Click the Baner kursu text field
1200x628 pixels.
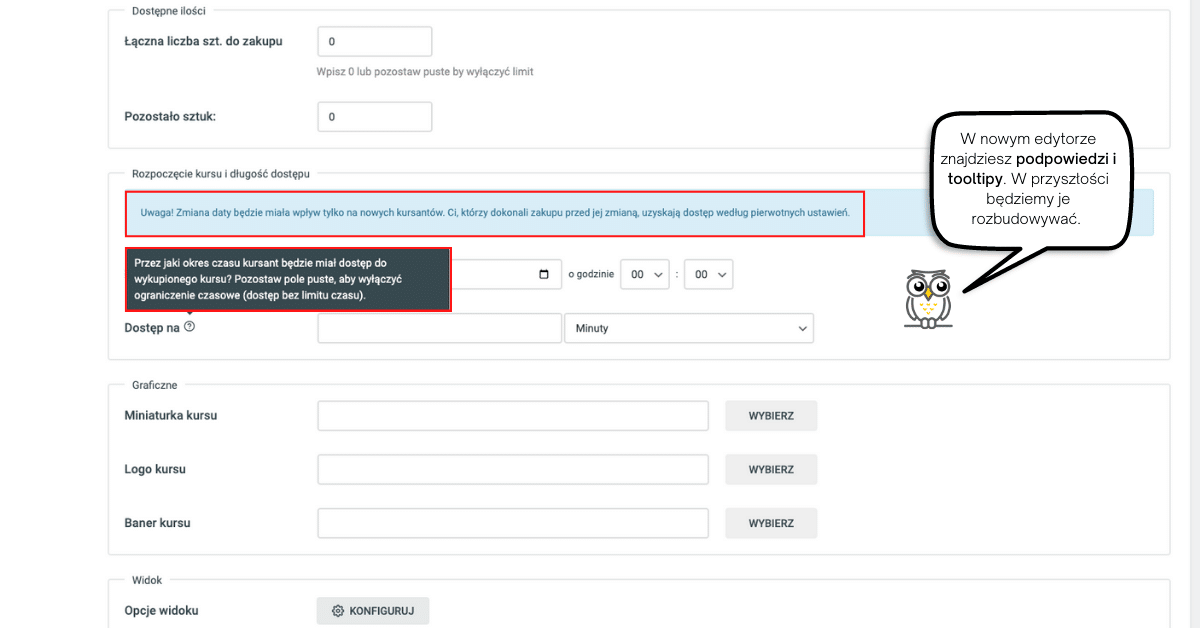(513, 523)
